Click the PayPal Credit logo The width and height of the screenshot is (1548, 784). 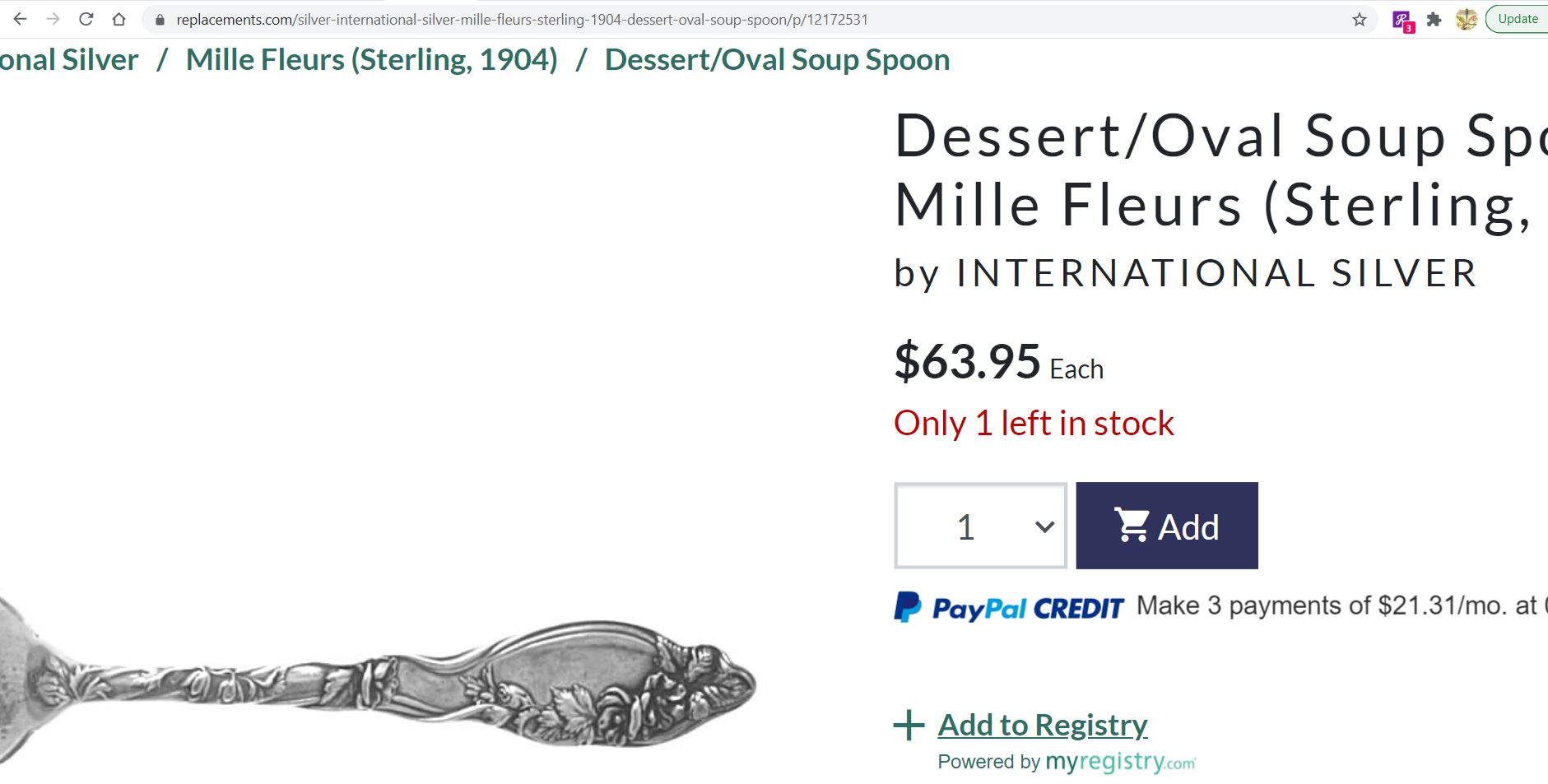pyautogui.click(x=1009, y=608)
